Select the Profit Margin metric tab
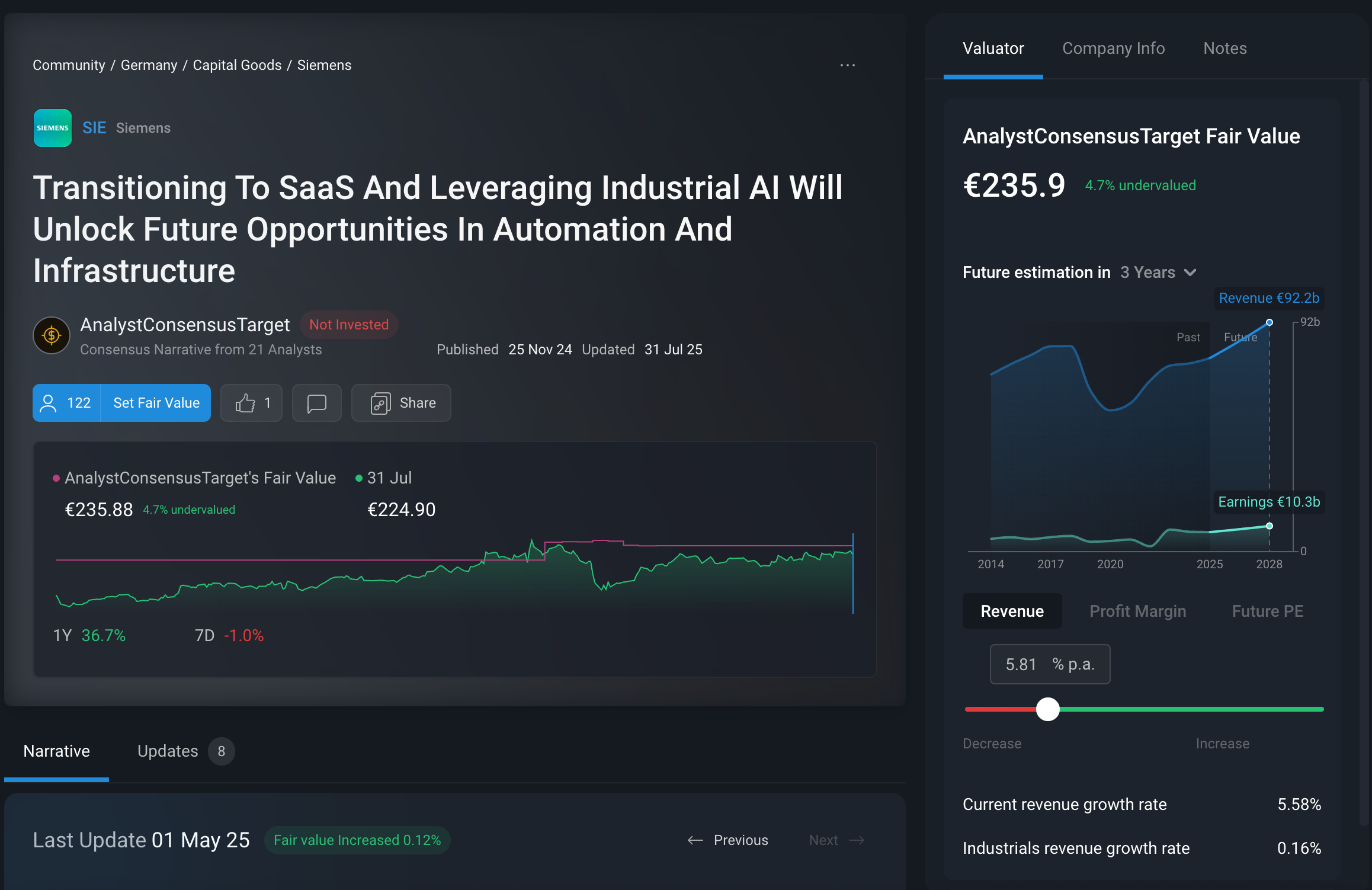 tap(1138, 611)
